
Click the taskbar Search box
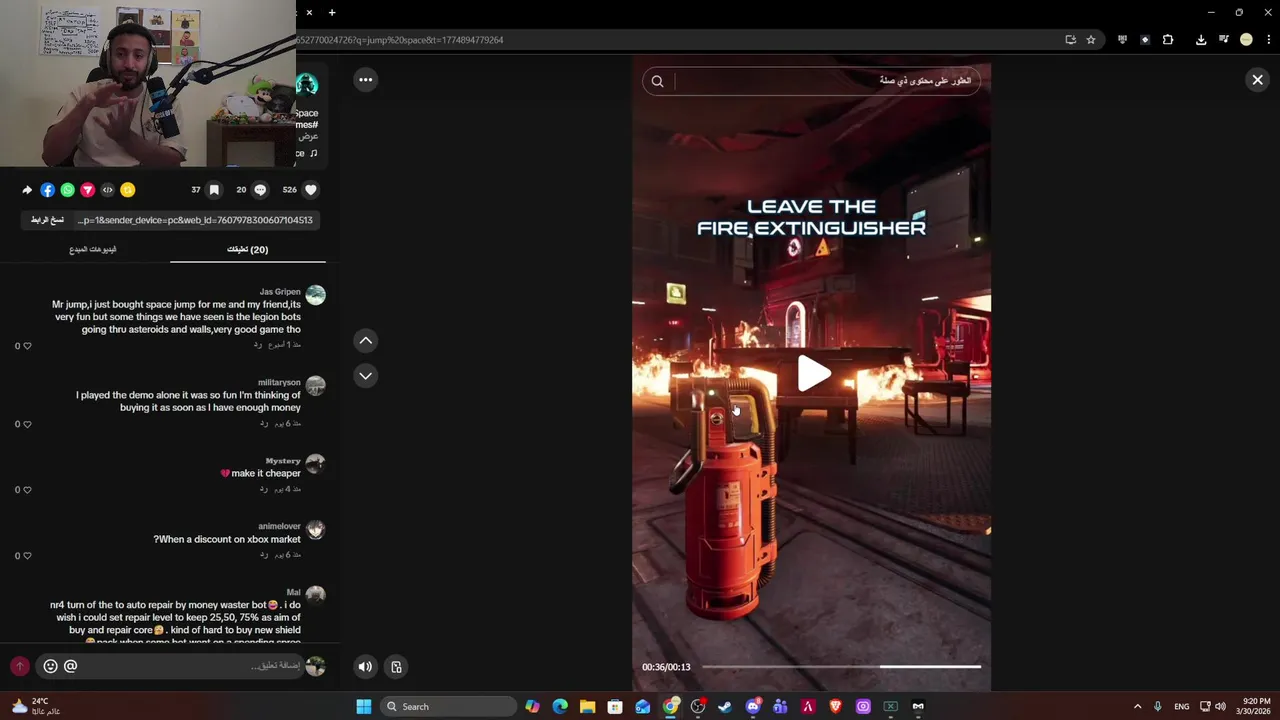(447, 707)
